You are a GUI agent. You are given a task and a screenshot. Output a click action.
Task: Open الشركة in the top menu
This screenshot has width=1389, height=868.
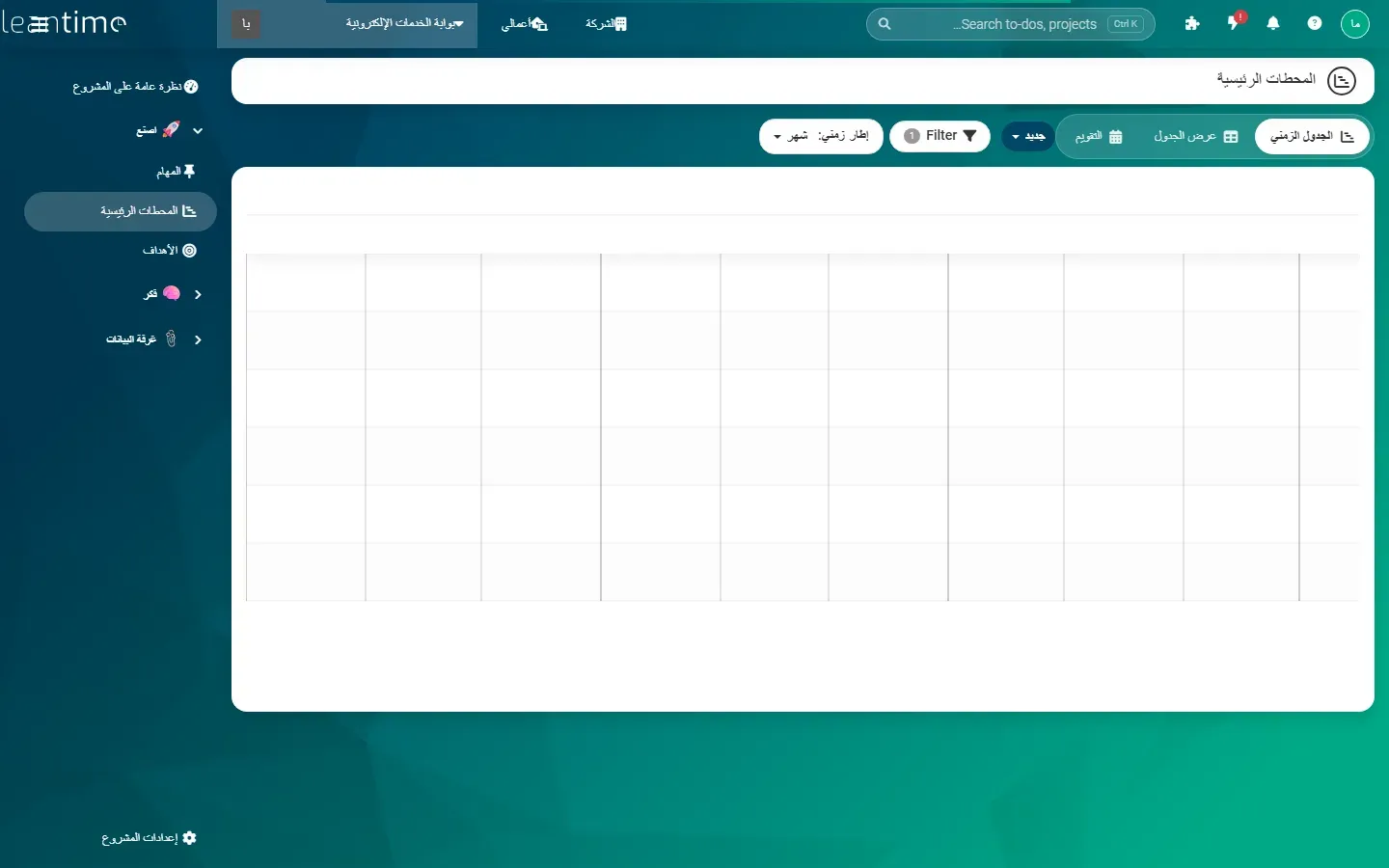point(606,24)
